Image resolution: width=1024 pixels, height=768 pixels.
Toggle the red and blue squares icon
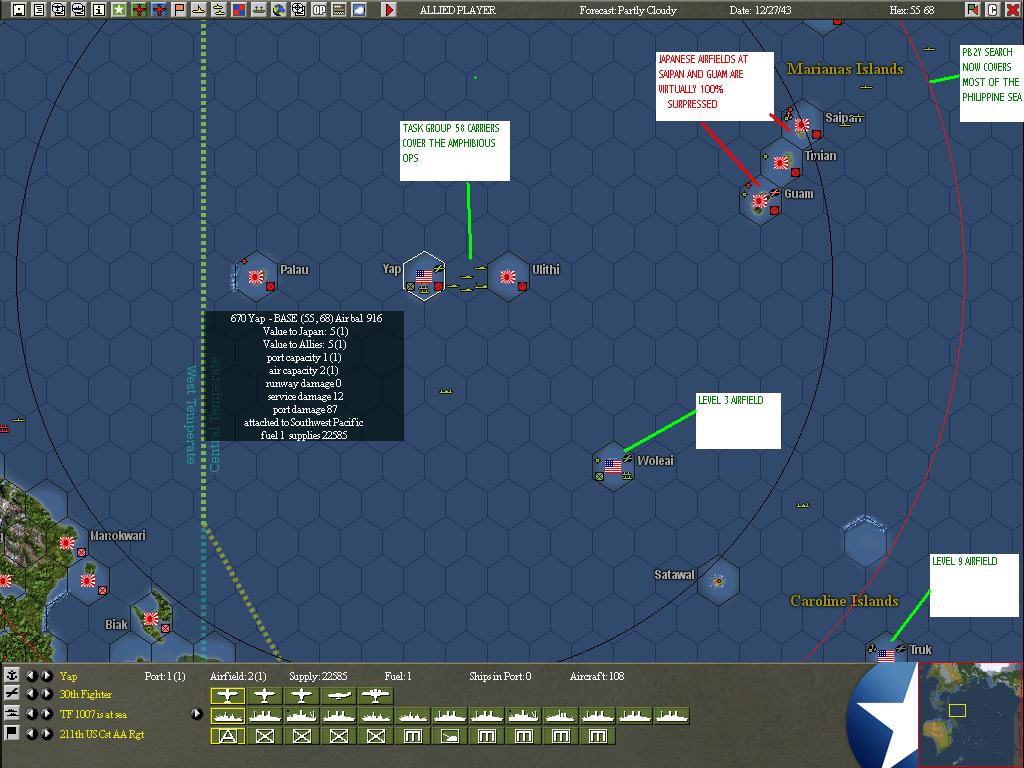pos(238,10)
